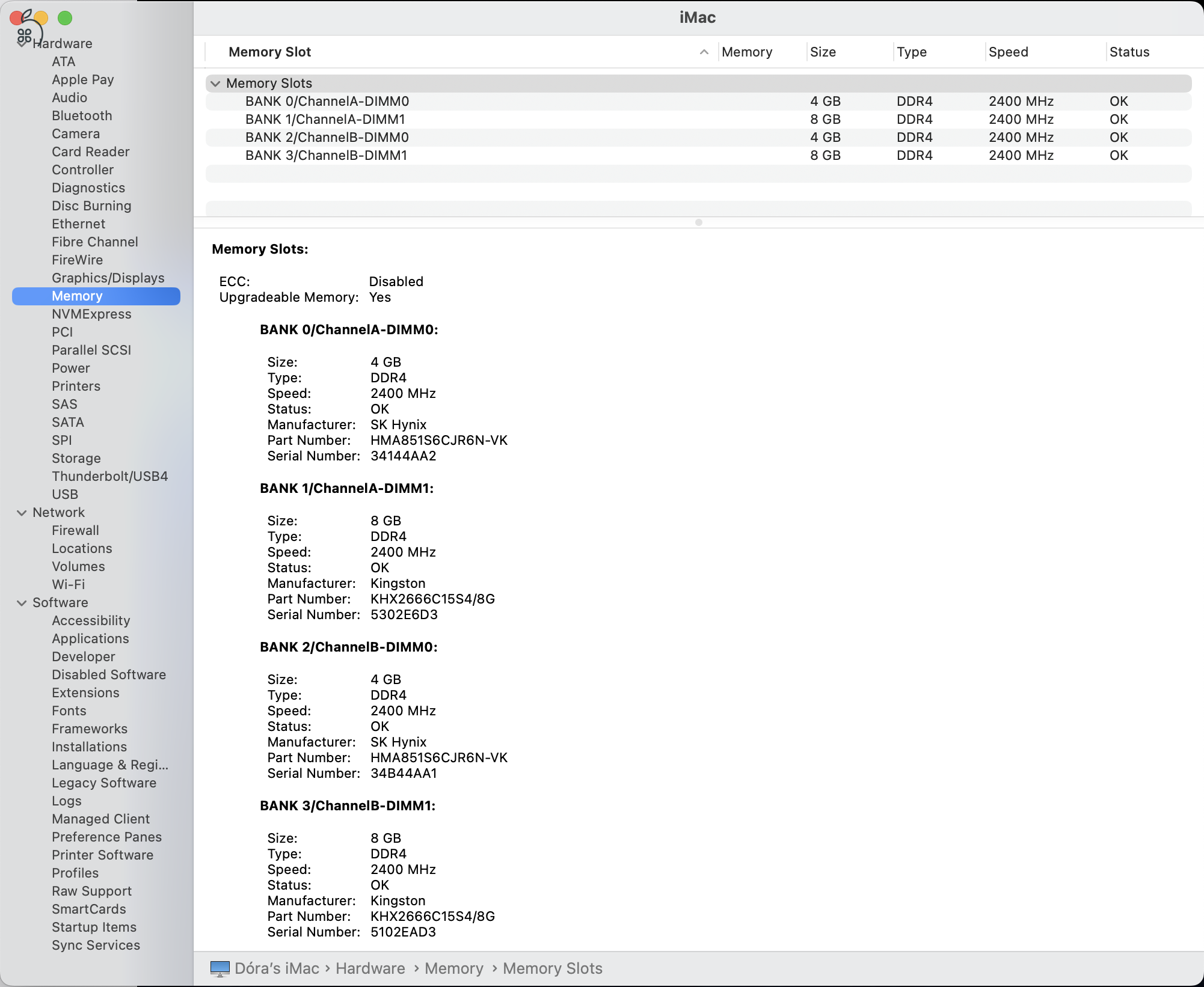Image resolution: width=1204 pixels, height=987 pixels.
Task: Select Diagnostics in the sidebar
Action: 88,188
